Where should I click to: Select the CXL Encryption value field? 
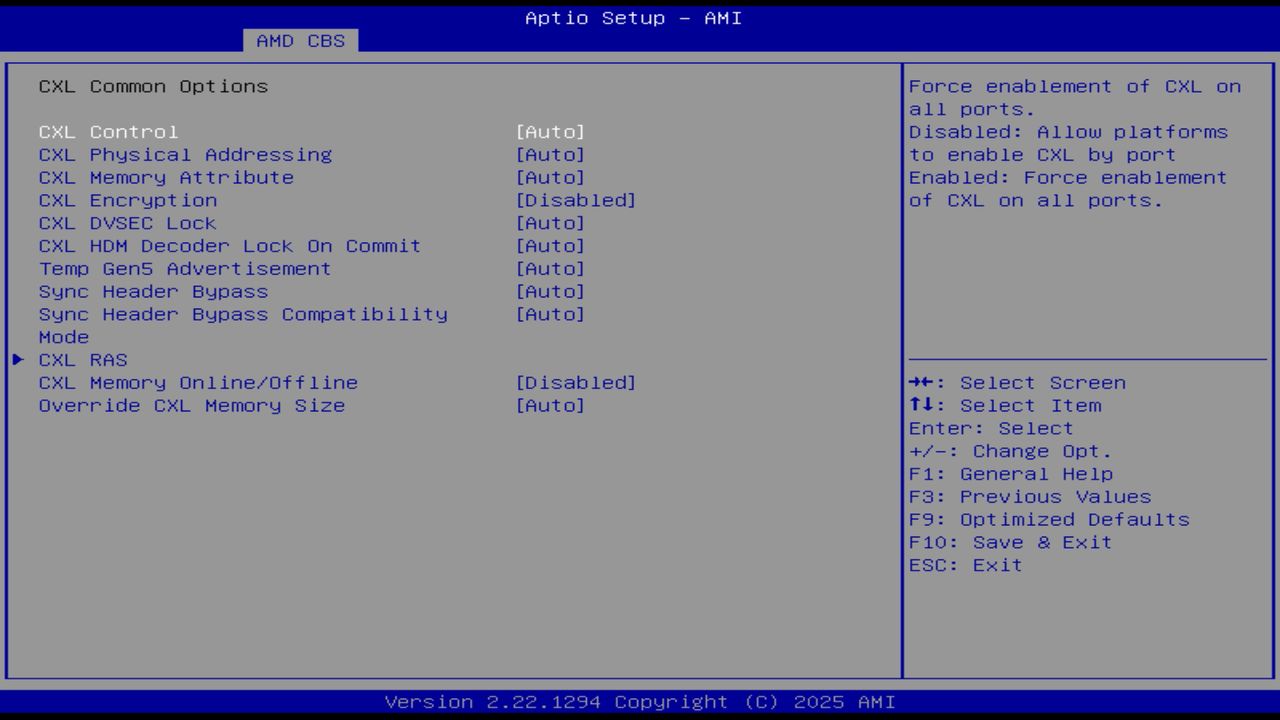pos(578,200)
